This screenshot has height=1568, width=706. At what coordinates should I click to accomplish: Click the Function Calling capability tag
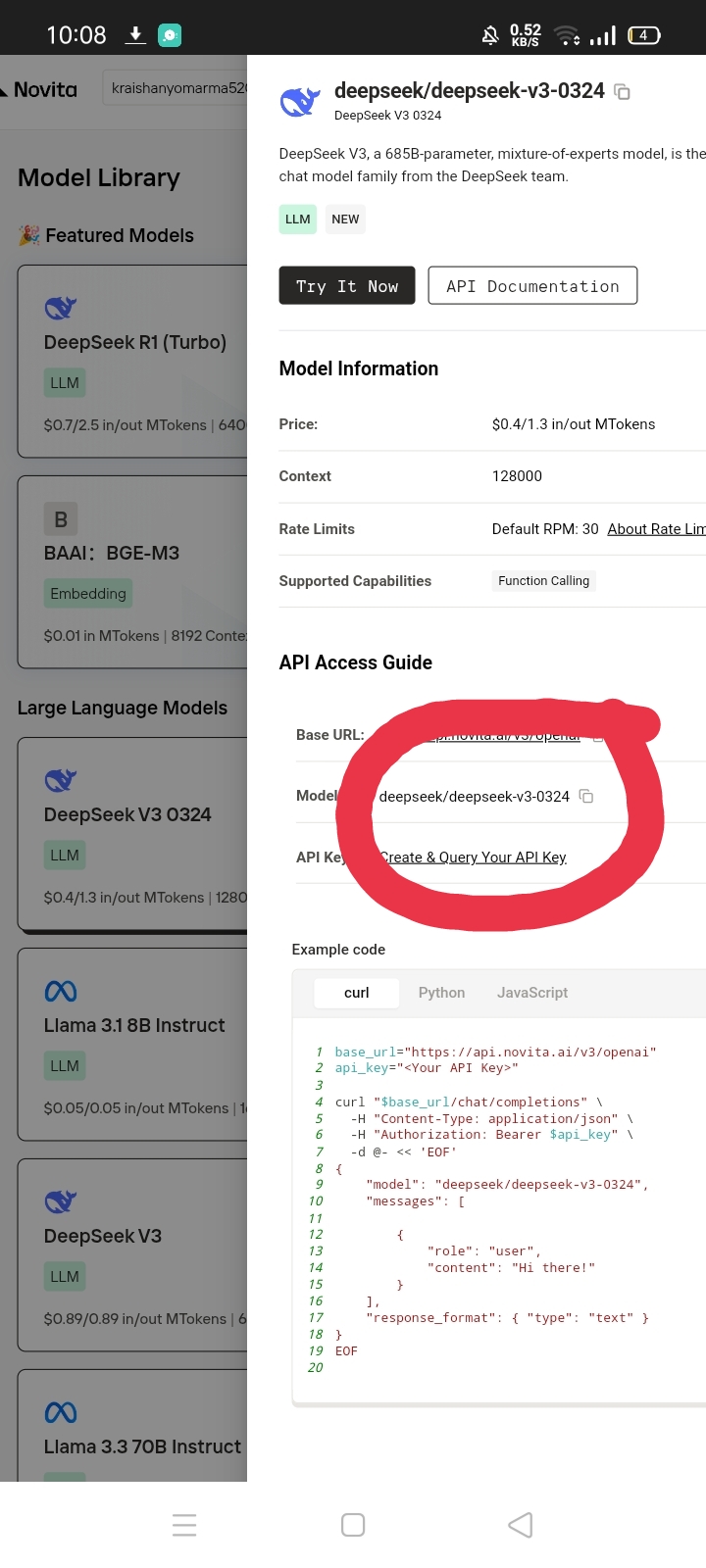pyautogui.click(x=543, y=581)
